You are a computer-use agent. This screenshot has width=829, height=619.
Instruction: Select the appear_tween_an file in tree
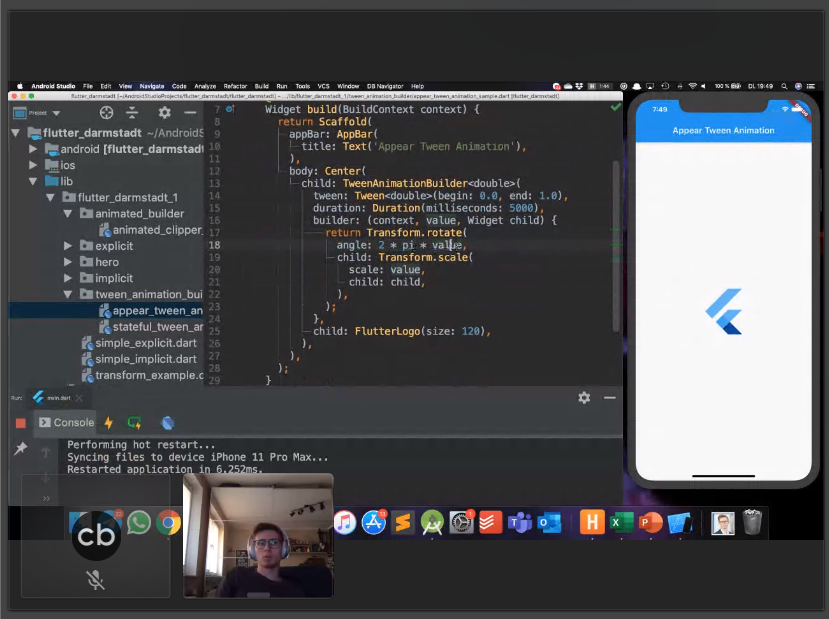point(151,311)
